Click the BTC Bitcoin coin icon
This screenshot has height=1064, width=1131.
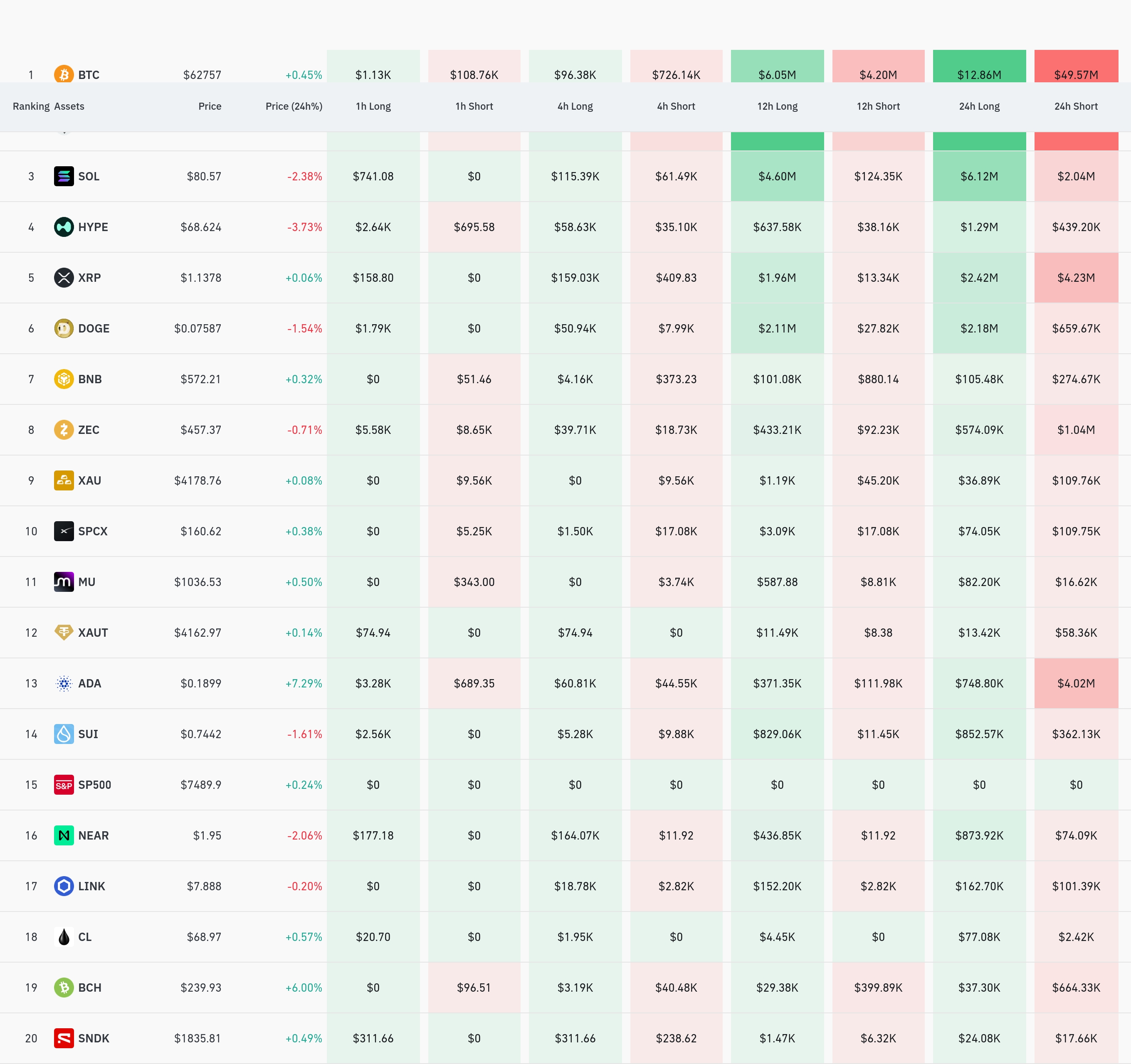64,74
